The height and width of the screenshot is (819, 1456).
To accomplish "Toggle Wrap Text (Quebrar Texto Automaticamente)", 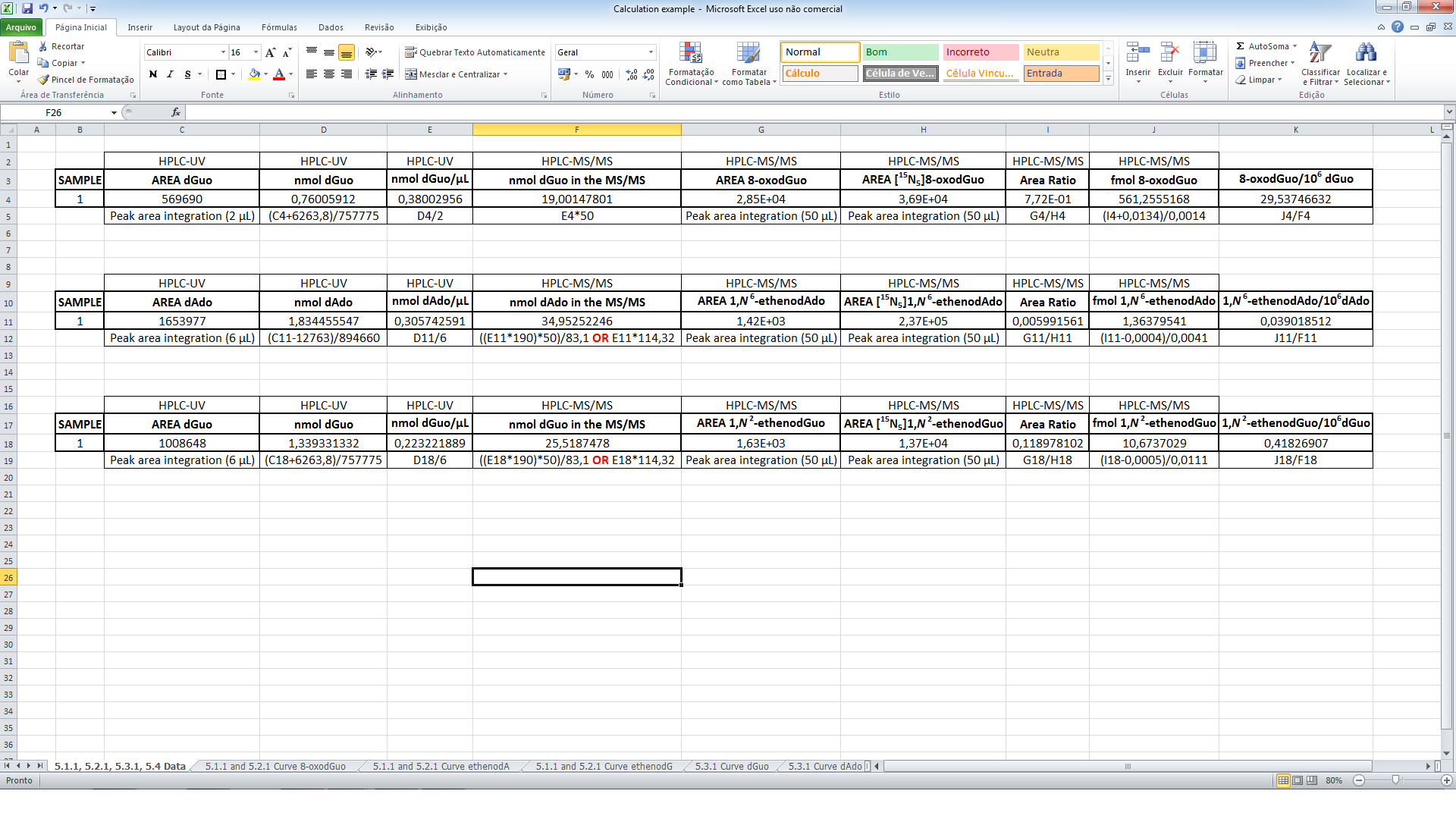I will coord(475,52).
